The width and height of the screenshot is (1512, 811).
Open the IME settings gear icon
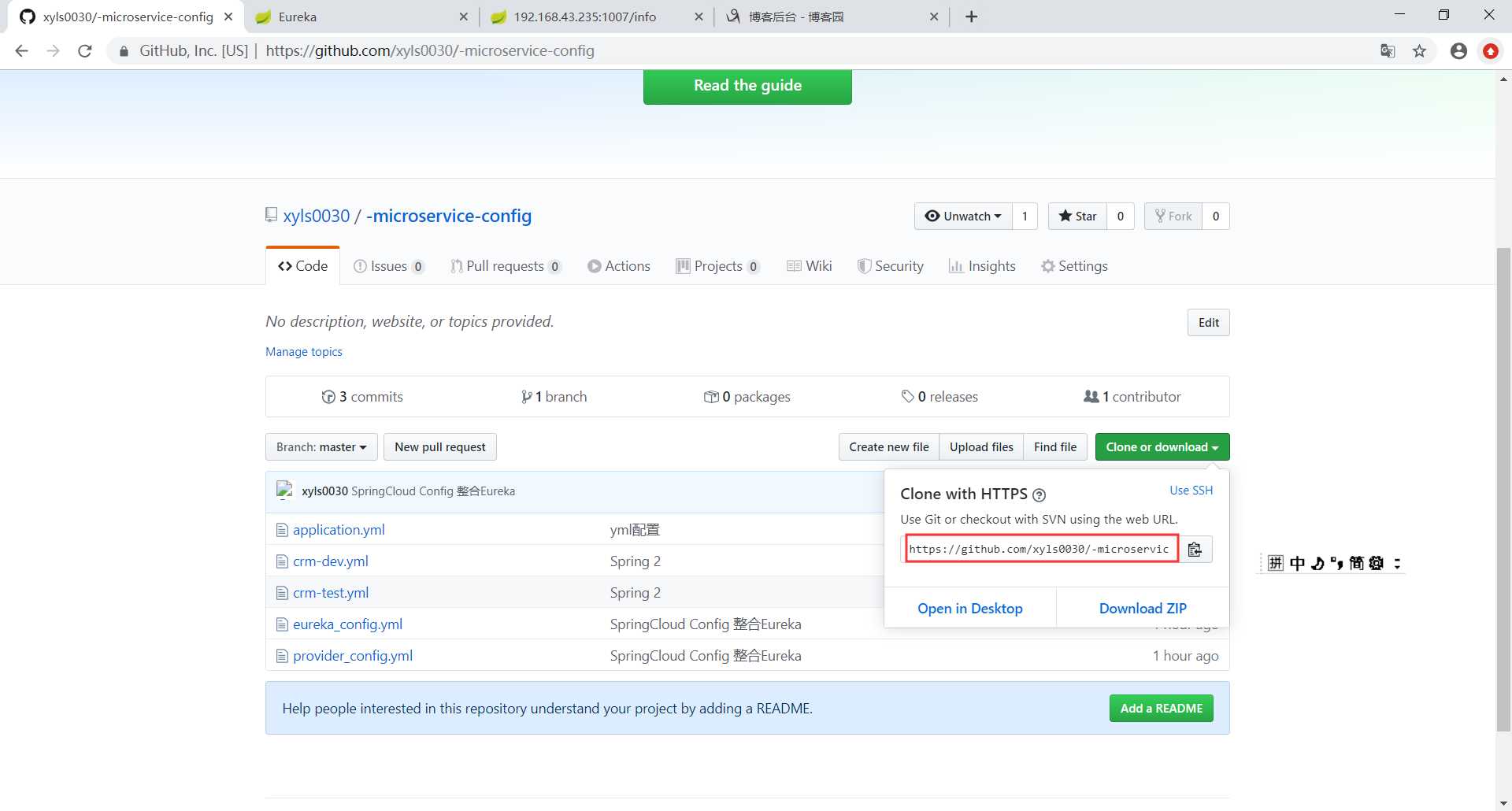pyautogui.click(x=1376, y=563)
